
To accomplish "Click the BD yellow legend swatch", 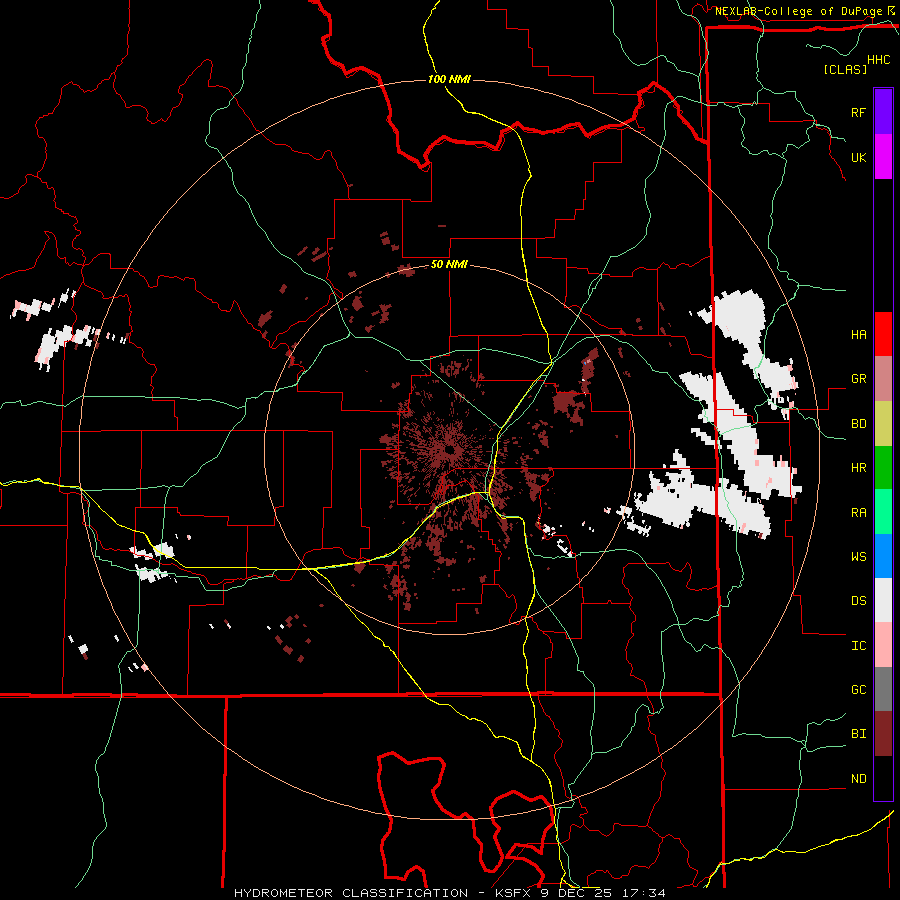I will pyautogui.click(x=883, y=424).
